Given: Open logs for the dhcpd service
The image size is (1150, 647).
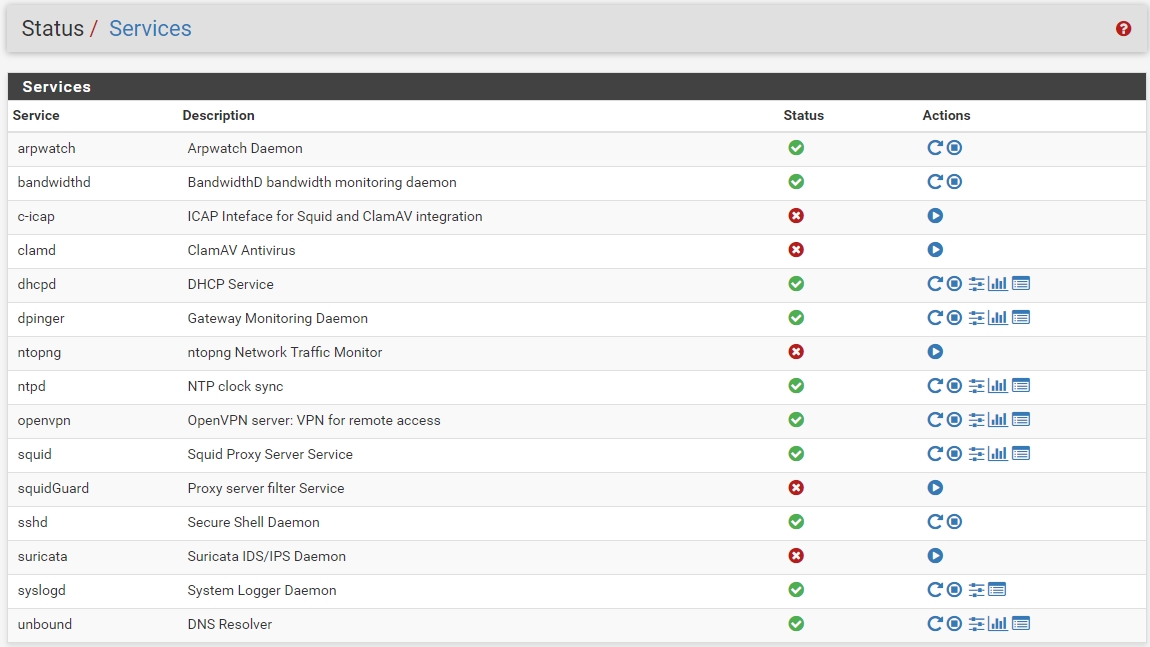Looking at the screenshot, I should (1021, 284).
